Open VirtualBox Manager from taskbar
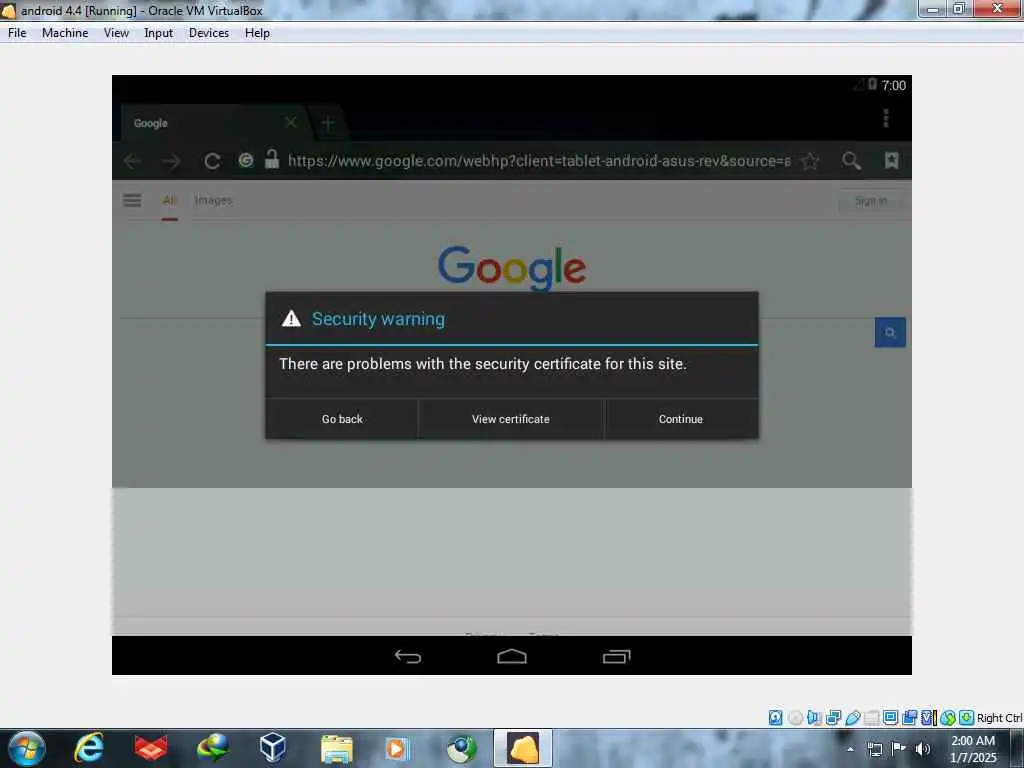Screen dimensions: 1024x768 coord(272,748)
